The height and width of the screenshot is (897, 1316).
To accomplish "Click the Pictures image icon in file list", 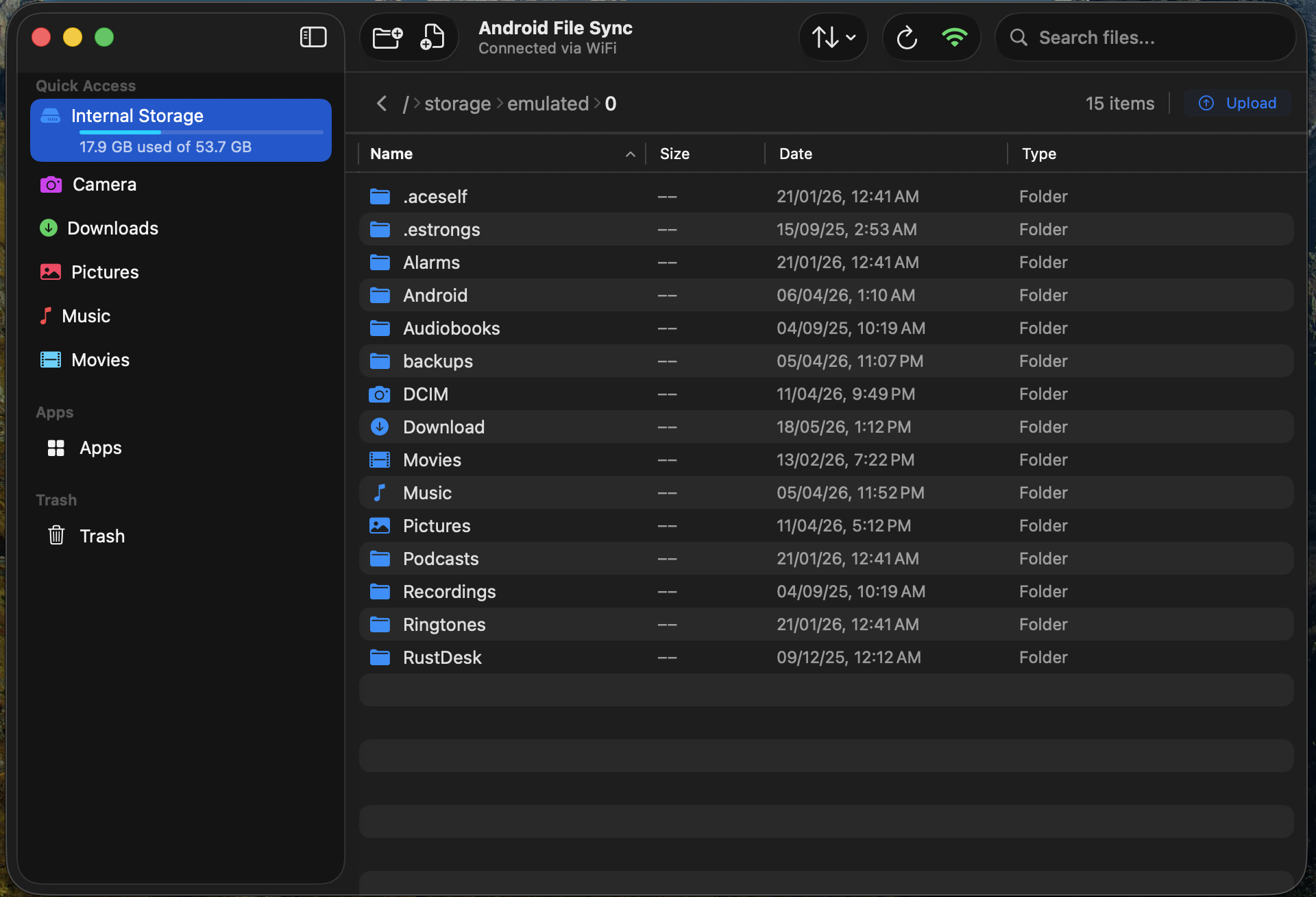I will coord(380,526).
